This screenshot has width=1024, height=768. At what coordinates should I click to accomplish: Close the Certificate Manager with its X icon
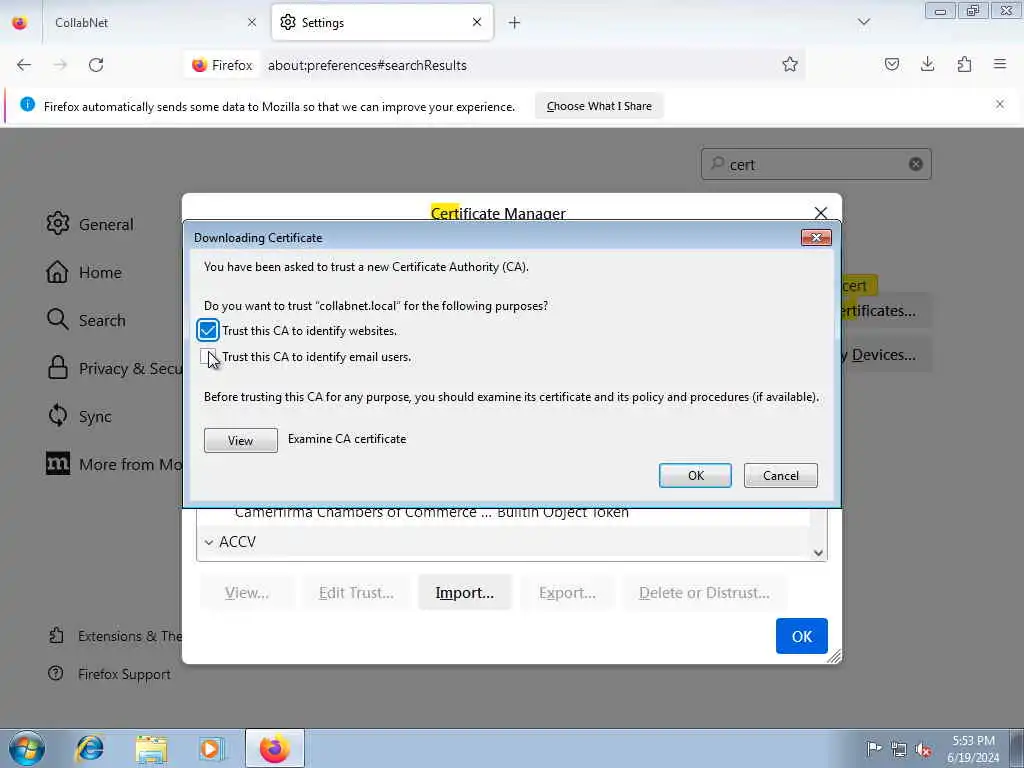click(821, 213)
